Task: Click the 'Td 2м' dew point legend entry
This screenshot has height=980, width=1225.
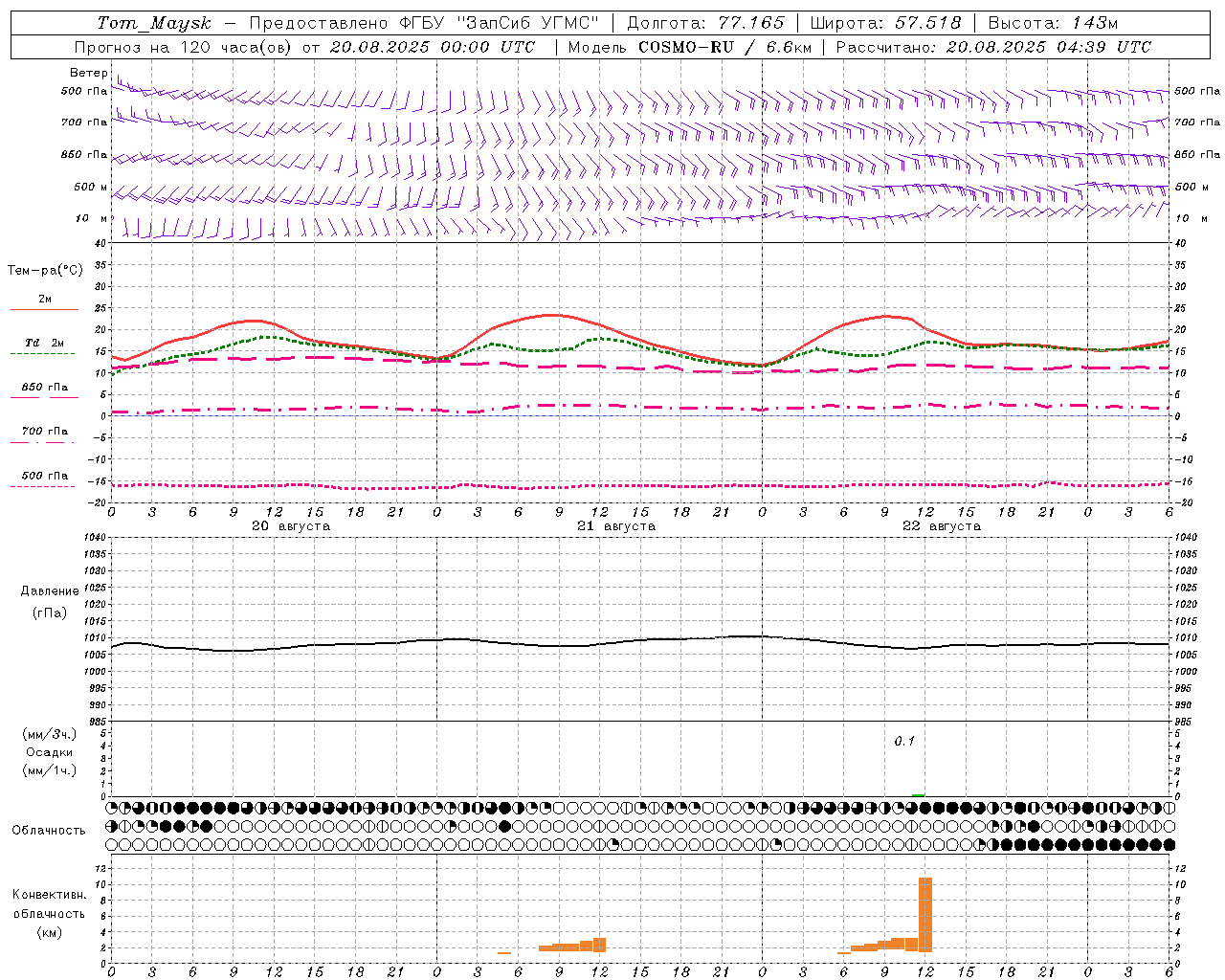Action: coord(44,343)
